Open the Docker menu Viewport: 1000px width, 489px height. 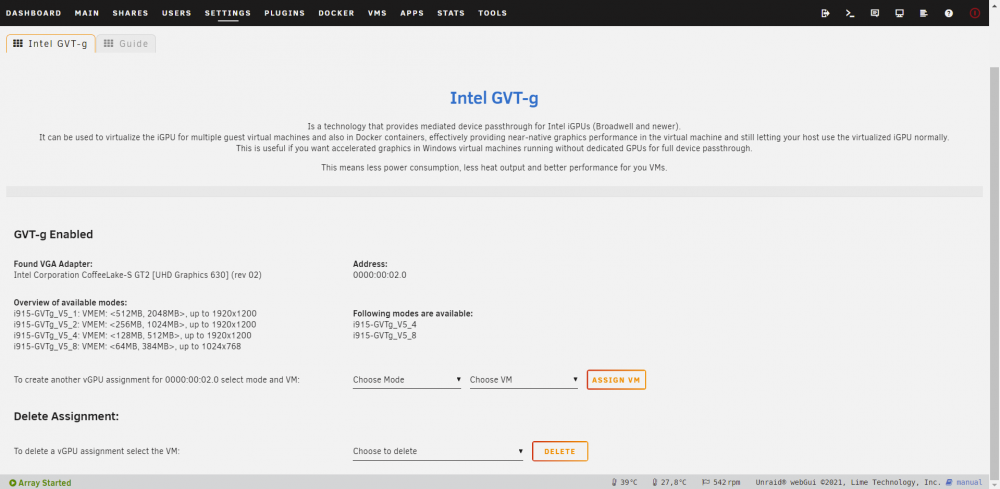click(336, 13)
